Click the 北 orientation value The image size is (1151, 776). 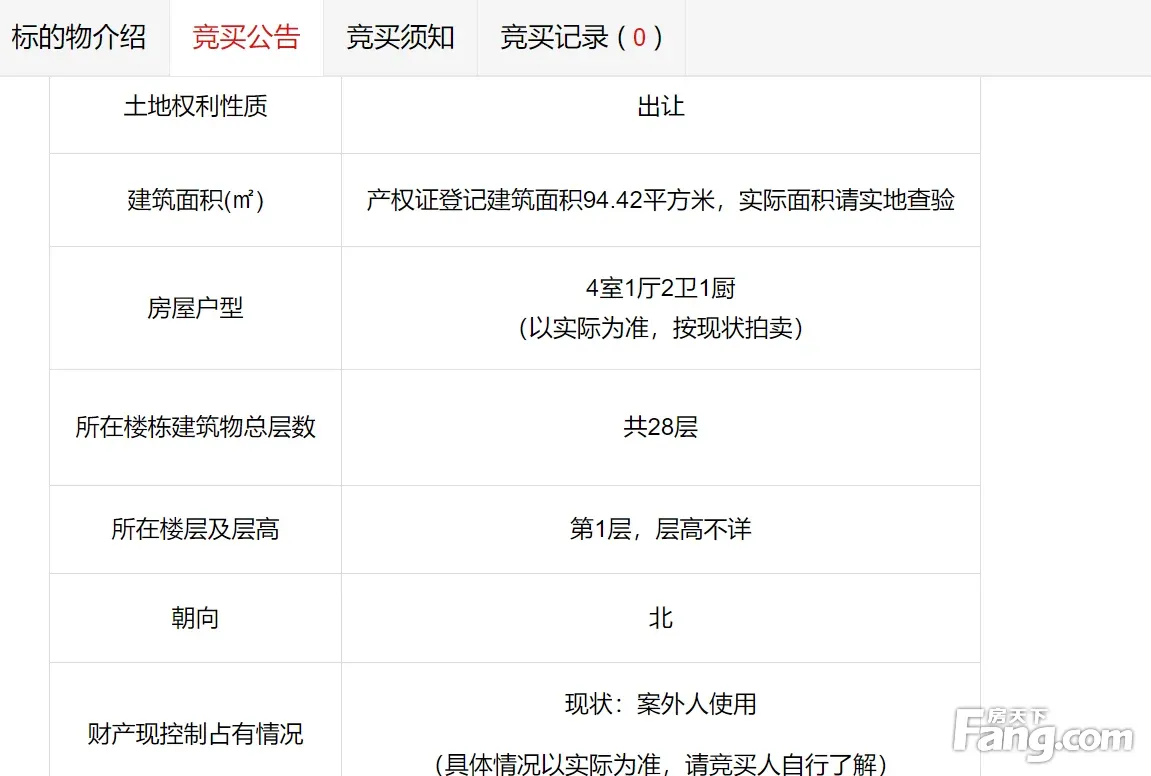point(660,618)
